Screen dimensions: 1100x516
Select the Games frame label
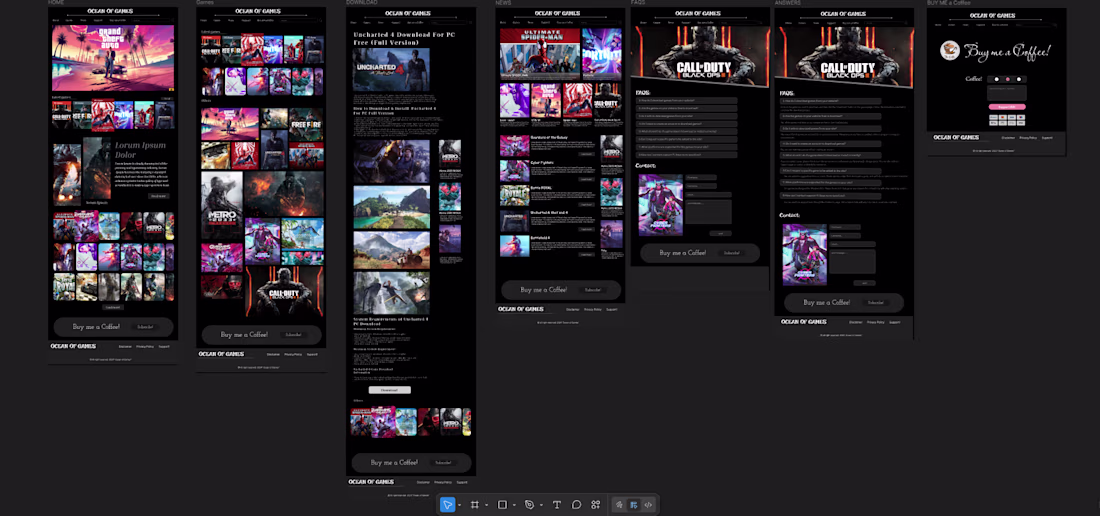206,3
